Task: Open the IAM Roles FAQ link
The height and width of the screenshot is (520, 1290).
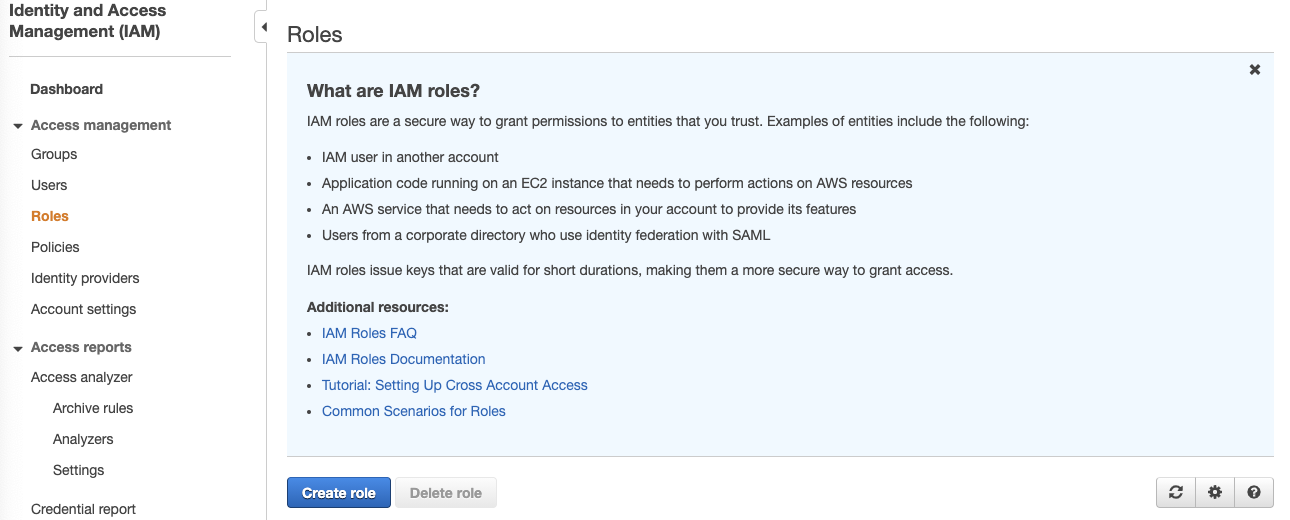Action: point(369,333)
